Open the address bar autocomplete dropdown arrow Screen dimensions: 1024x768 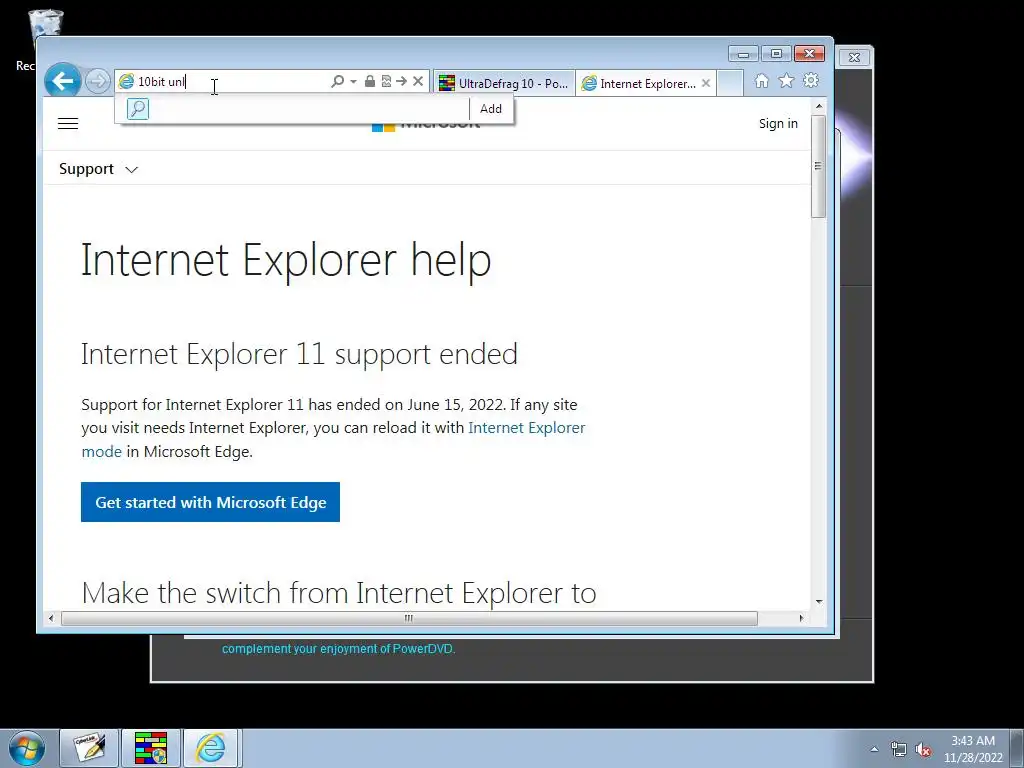click(353, 82)
